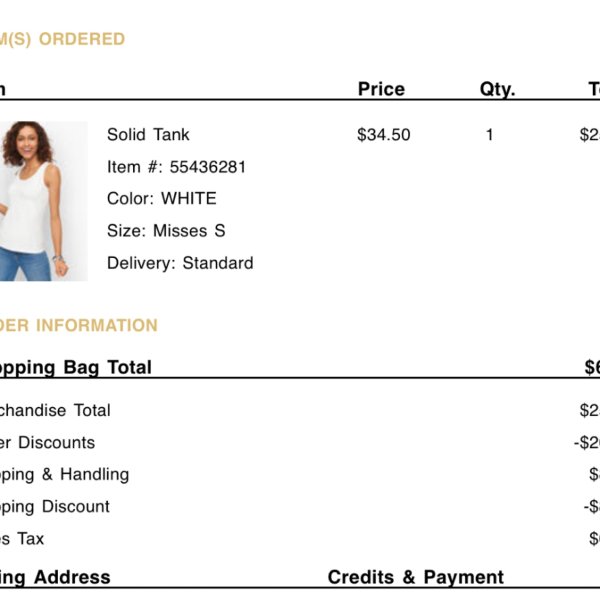The width and height of the screenshot is (600, 600).
Task: Click the Merchandise Total label
Action: tap(55, 410)
